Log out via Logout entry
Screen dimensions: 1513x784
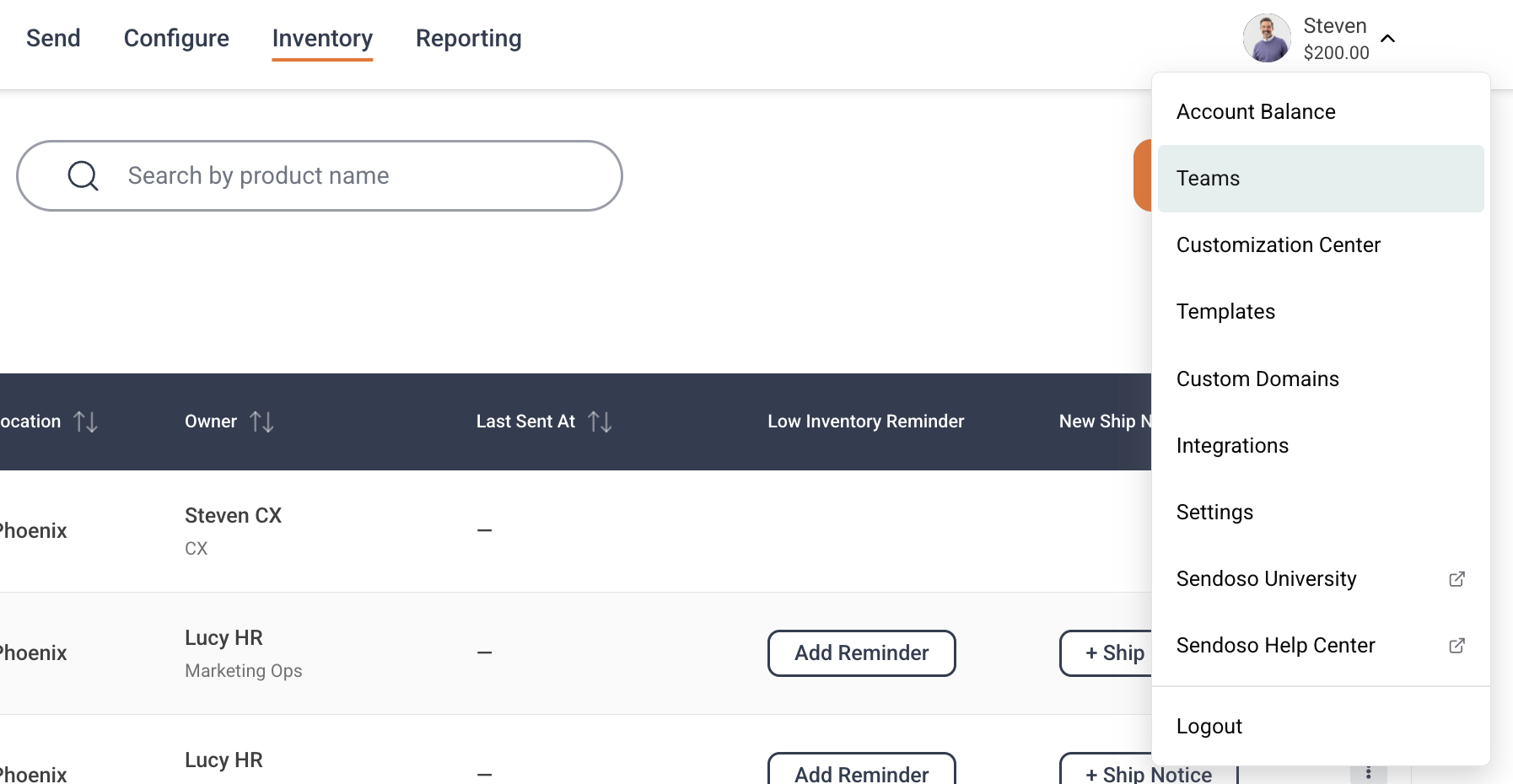pos(1321,726)
